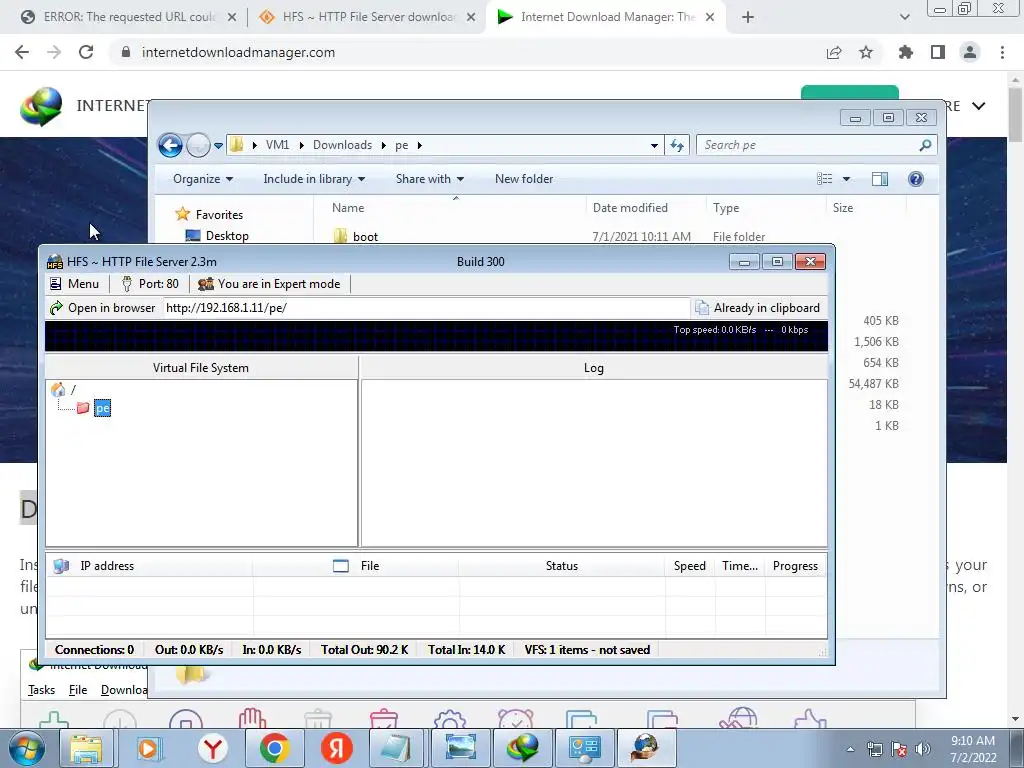1024x768 pixels.
Task: Click the Change your view icon in Explorer
Action: [825, 179]
